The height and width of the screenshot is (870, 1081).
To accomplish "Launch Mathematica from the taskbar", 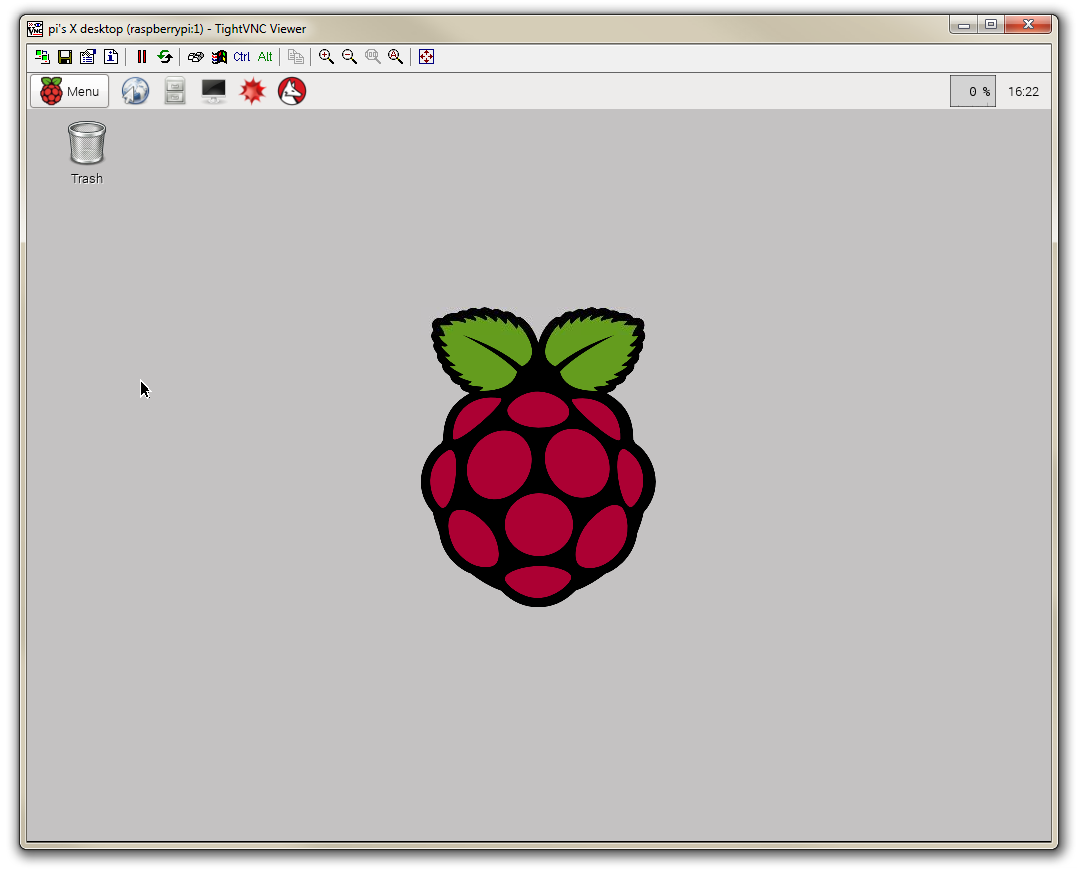I will click(x=252, y=91).
